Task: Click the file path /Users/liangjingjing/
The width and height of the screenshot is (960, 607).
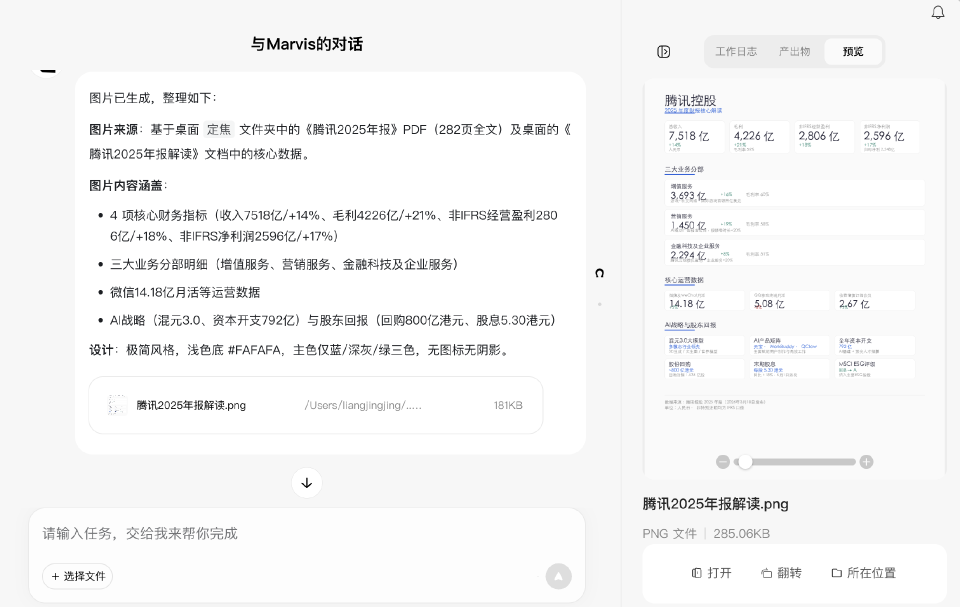Action: [363, 405]
